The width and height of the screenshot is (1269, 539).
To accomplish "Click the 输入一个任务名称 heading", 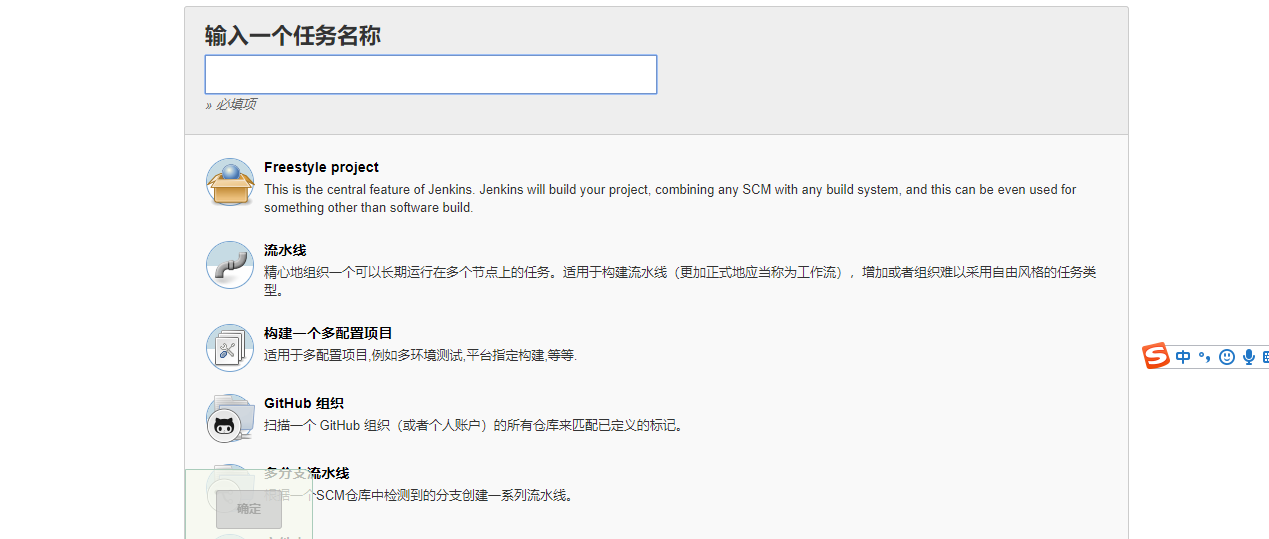I will (x=293, y=36).
